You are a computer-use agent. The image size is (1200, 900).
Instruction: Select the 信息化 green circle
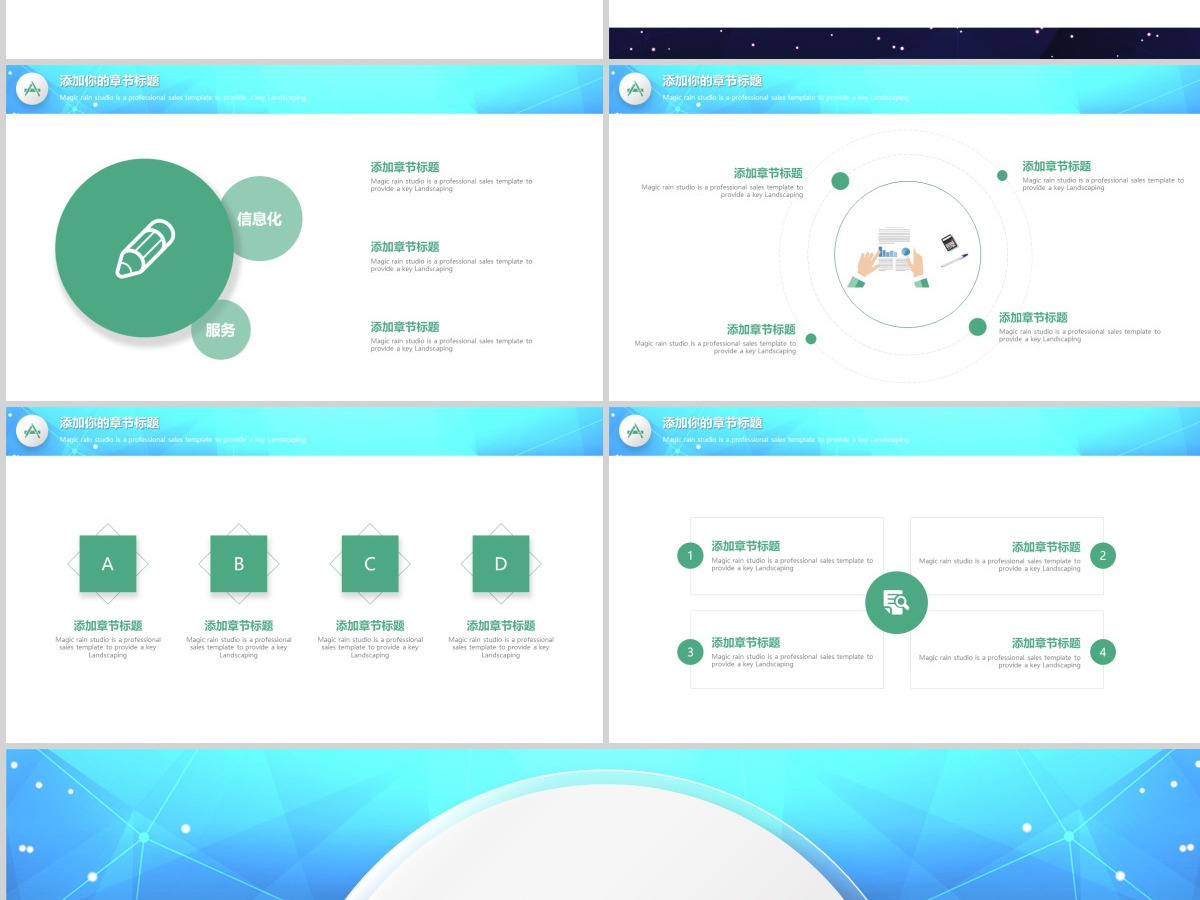(260, 219)
